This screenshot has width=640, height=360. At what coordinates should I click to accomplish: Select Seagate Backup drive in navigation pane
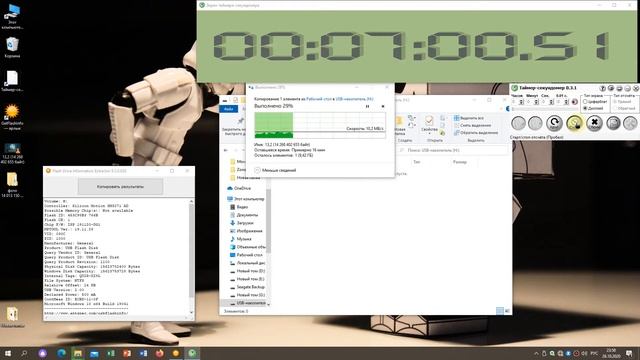click(247, 287)
